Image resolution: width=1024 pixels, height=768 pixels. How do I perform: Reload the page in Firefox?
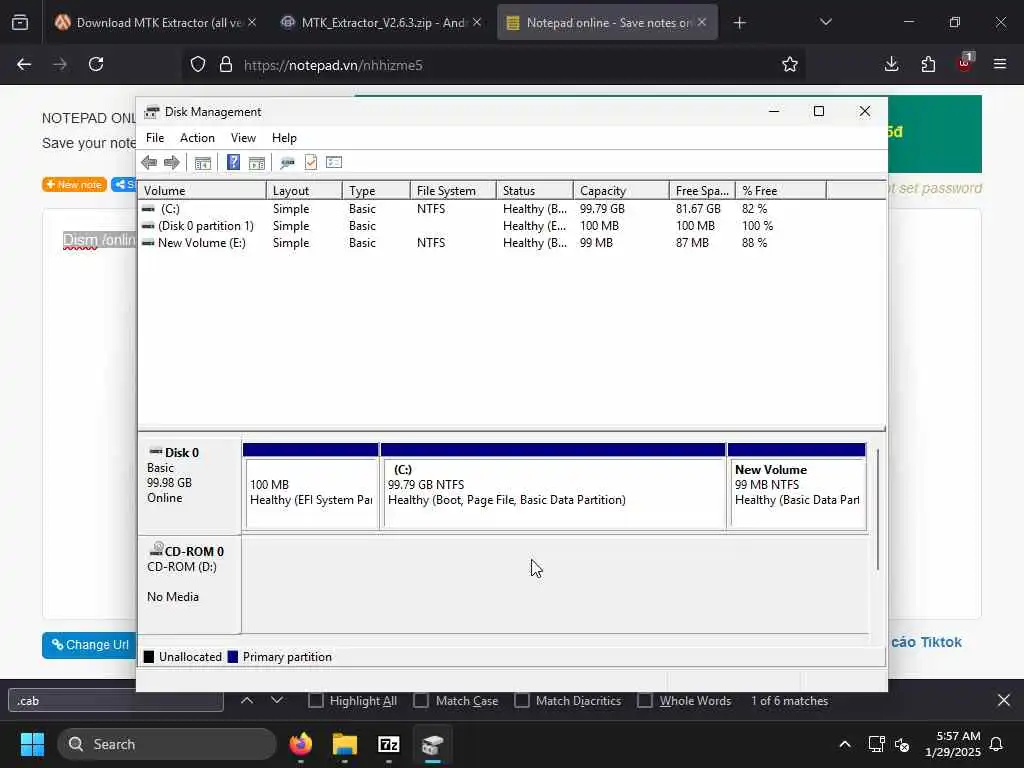coord(96,64)
